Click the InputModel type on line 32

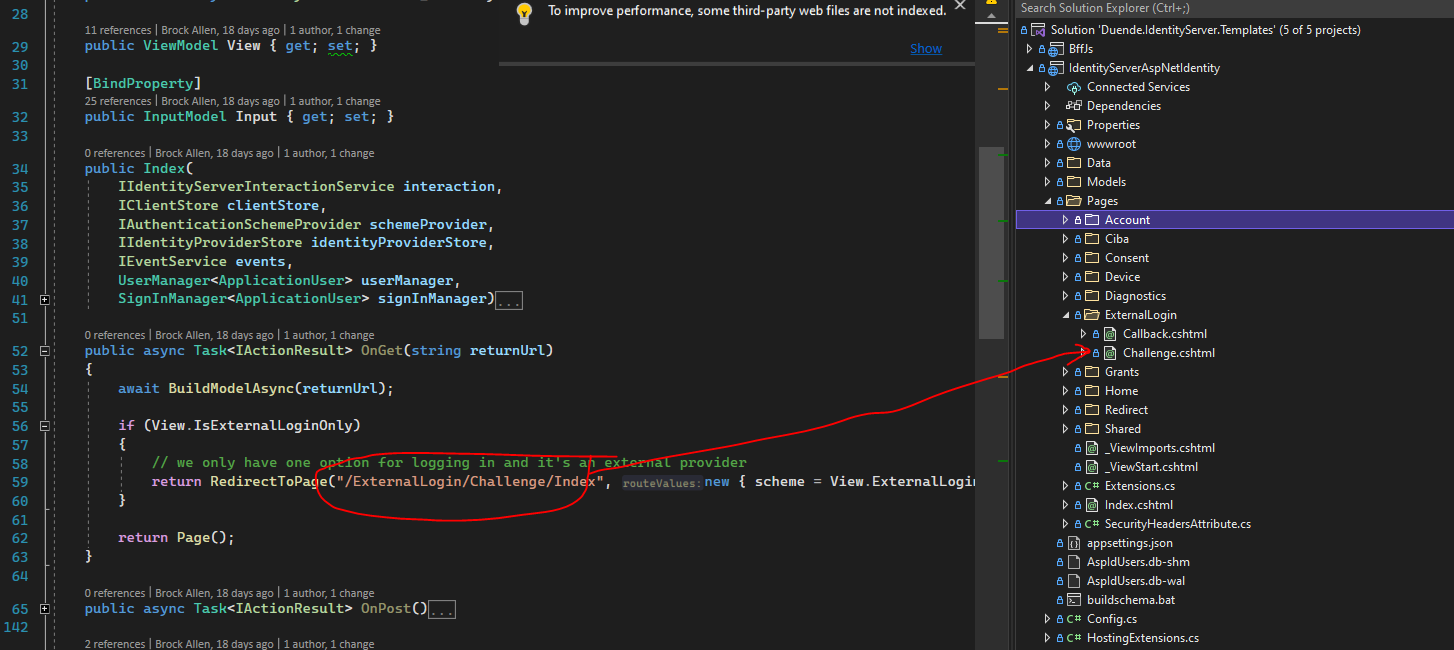point(185,117)
